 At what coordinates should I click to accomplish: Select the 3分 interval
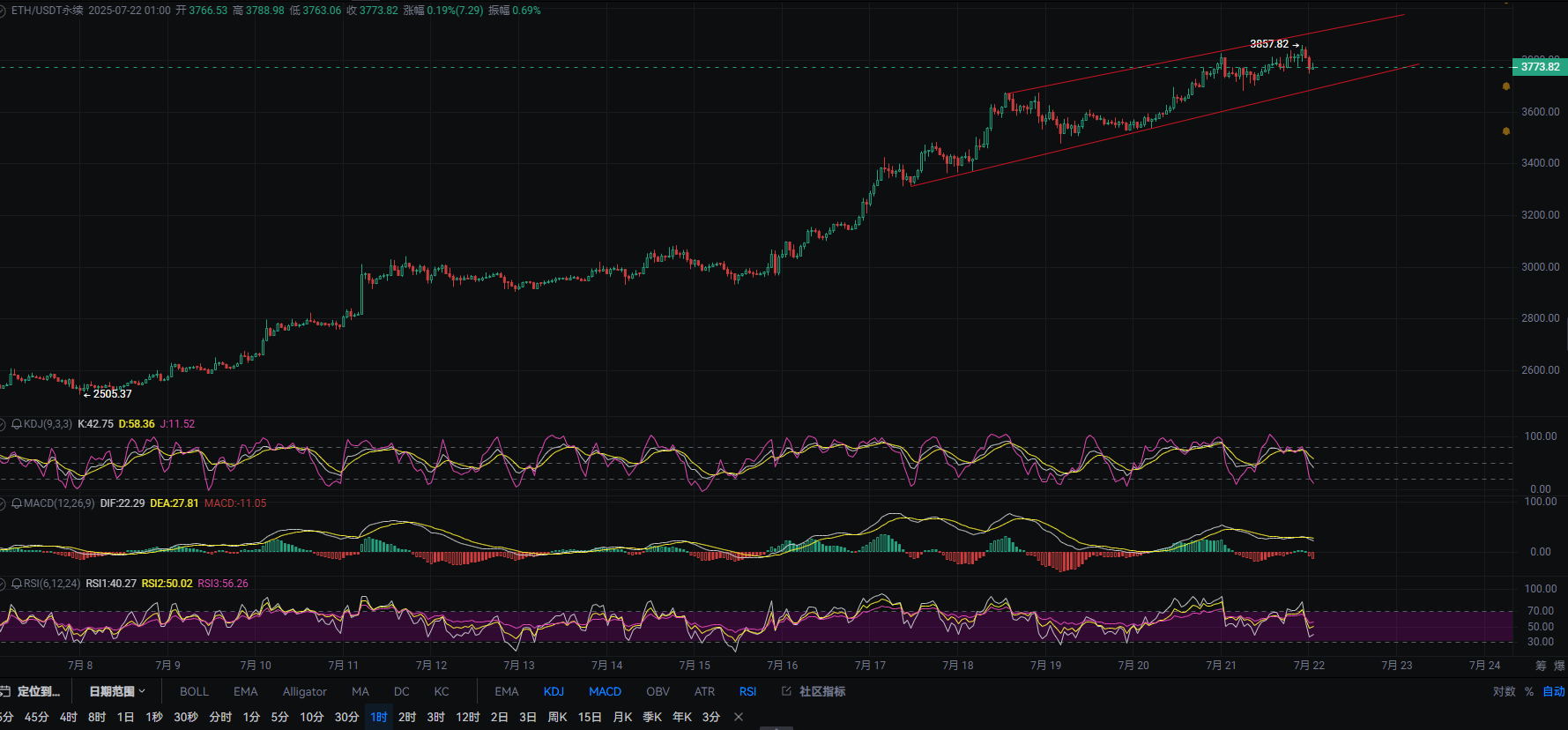tap(711, 717)
